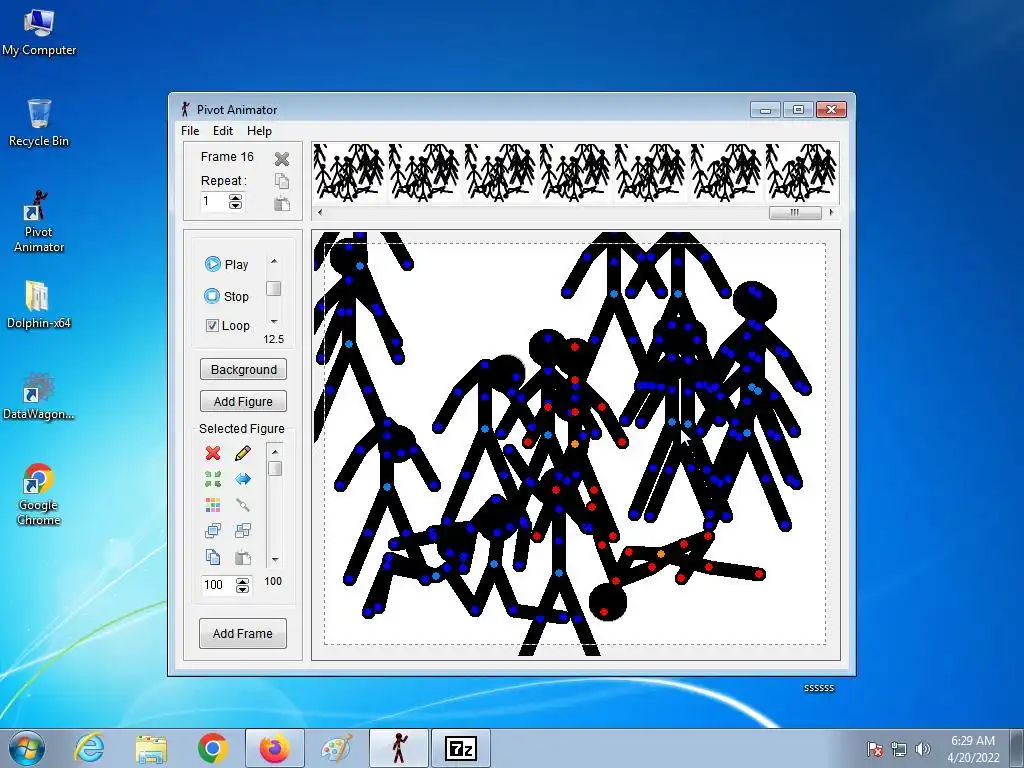
Task: Click the figure opacity slider handle
Action: 275,468
